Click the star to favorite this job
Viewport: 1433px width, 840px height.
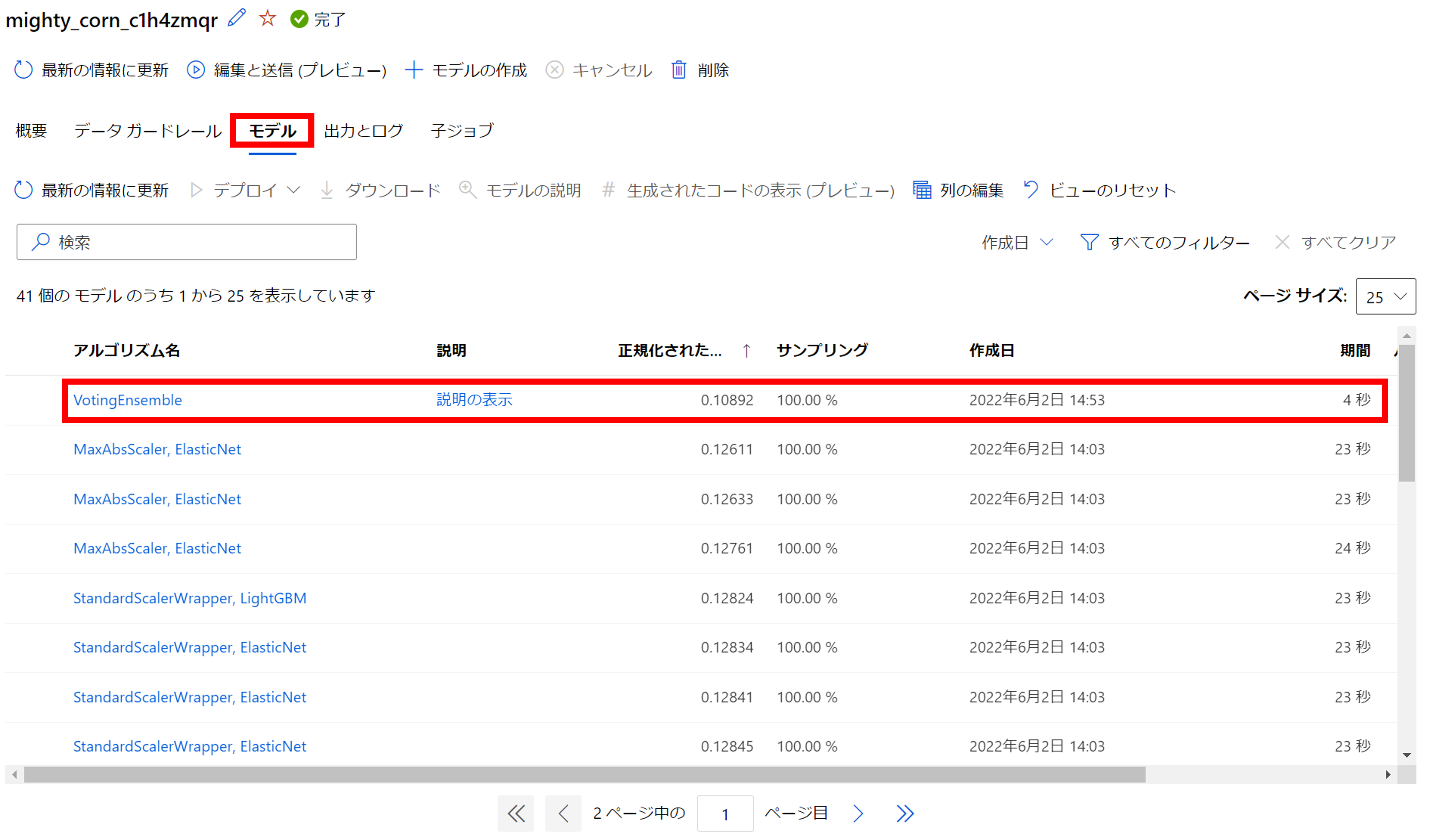pyautogui.click(x=267, y=19)
